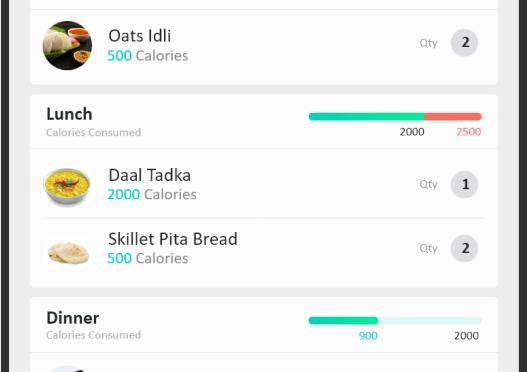
Task: Tap 500 Calories under Skillet Pita Bread
Action: [148, 258]
